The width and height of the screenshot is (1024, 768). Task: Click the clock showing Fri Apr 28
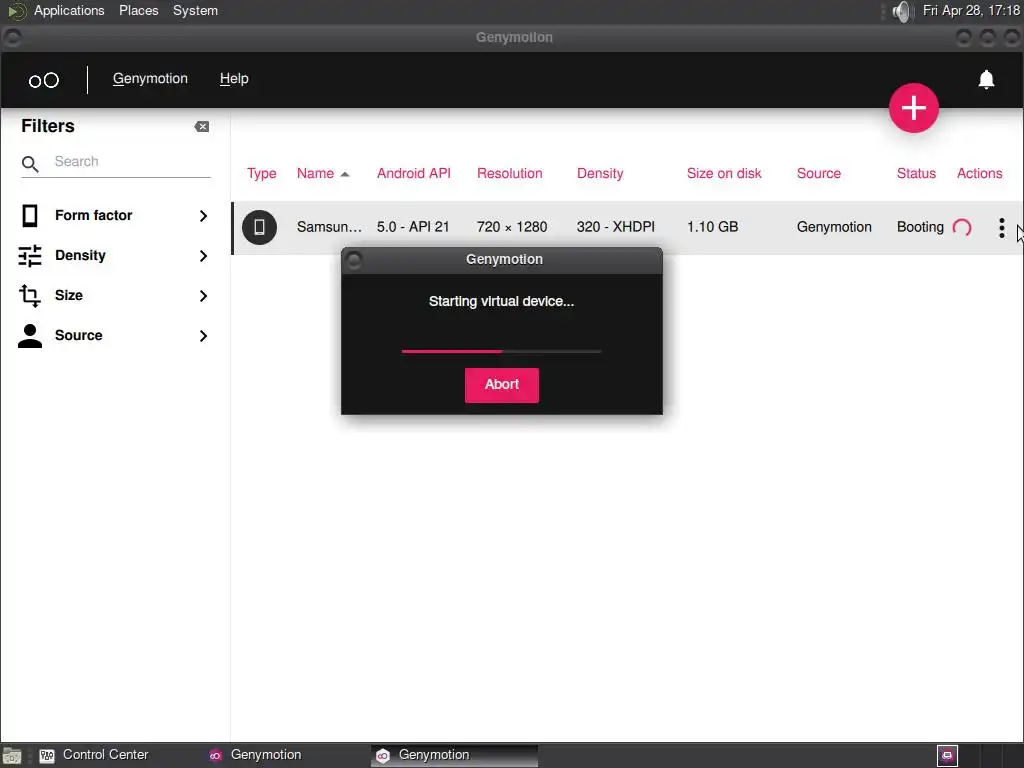coord(970,10)
